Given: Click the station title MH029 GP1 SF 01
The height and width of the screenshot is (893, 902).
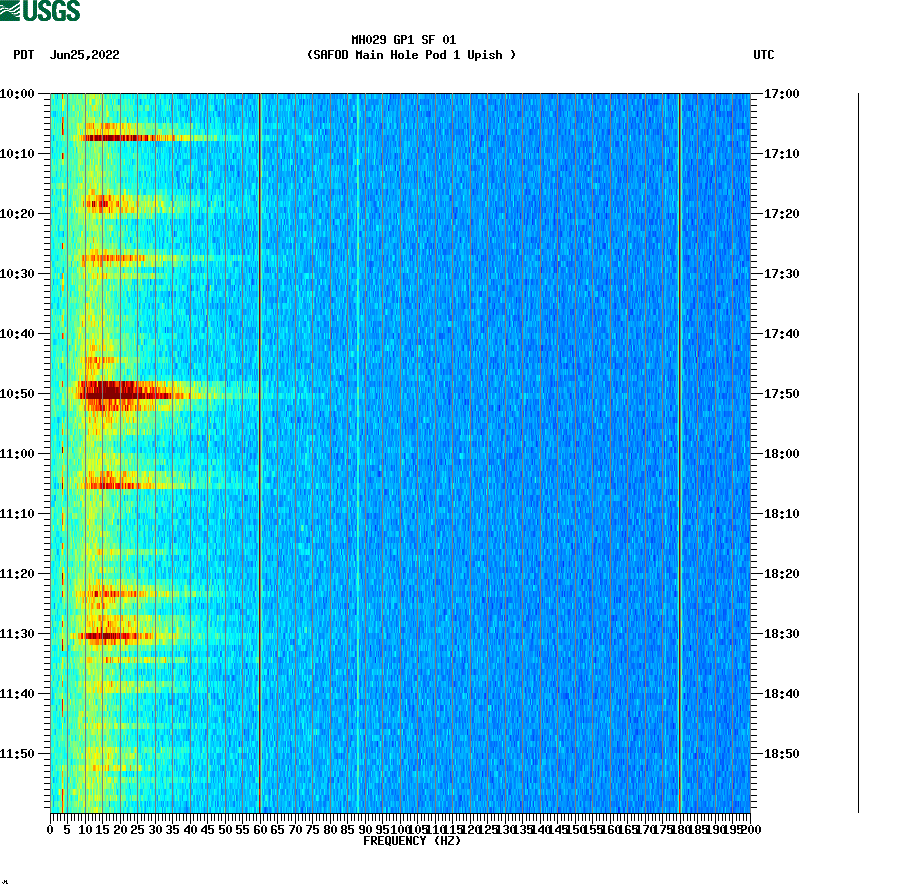Looking at the screenshot, I should point(403,40).
